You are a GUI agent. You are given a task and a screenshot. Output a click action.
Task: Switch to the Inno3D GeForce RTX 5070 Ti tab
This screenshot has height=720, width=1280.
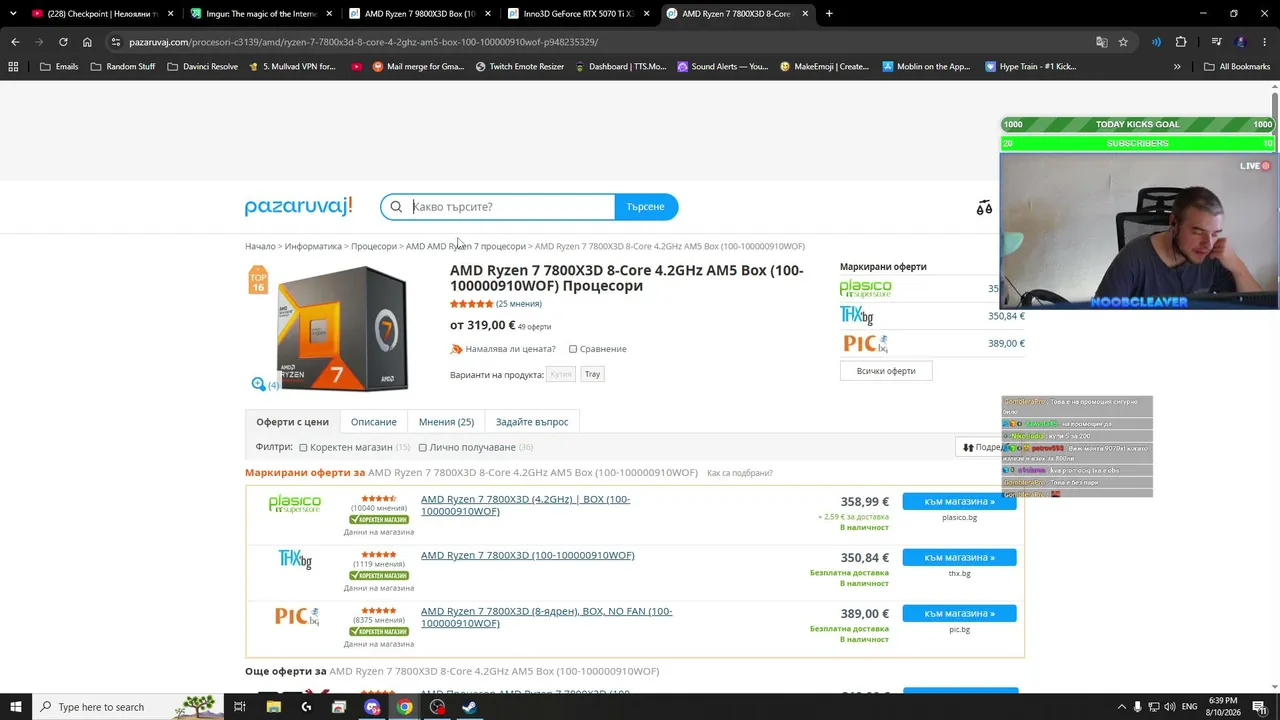coord(576,14)
